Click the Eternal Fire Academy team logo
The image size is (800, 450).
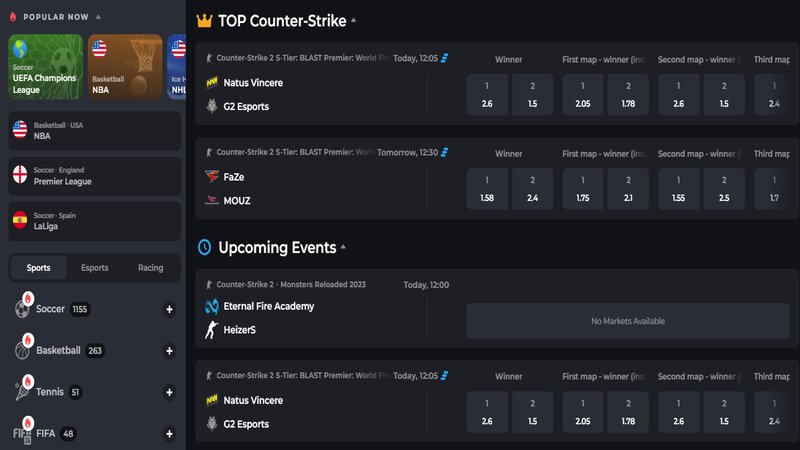pyautogui.click(x=212, y=306)
